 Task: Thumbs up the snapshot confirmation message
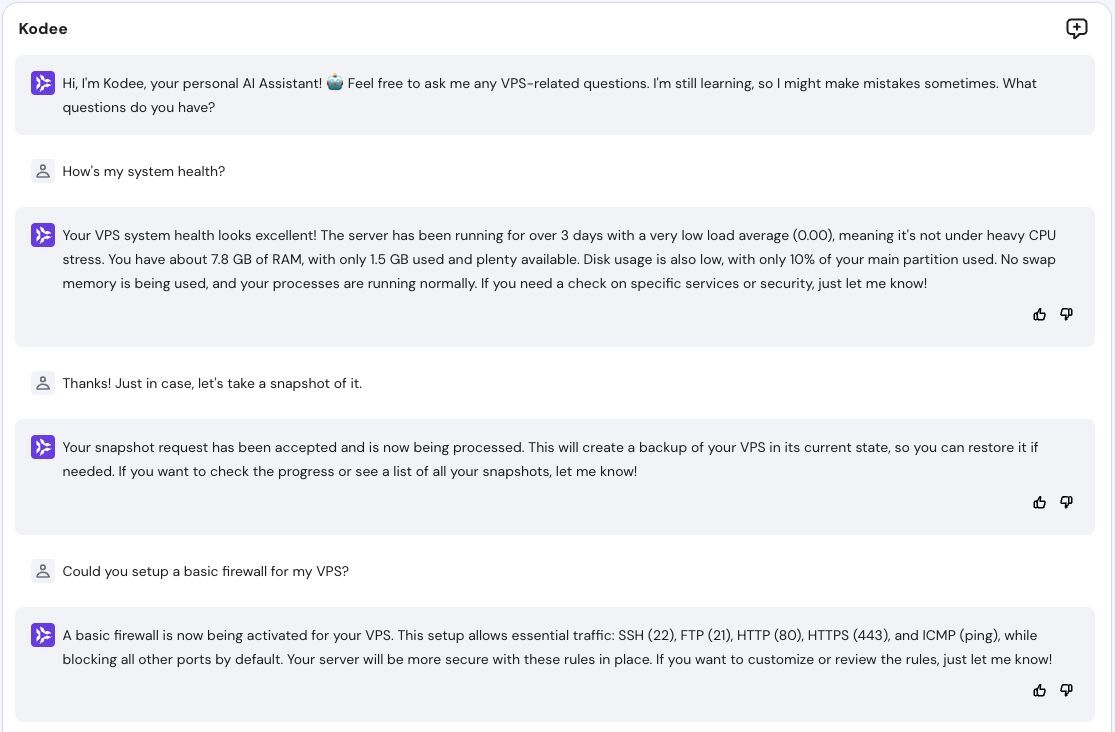pyautogui.click(x=1040, y=502)
